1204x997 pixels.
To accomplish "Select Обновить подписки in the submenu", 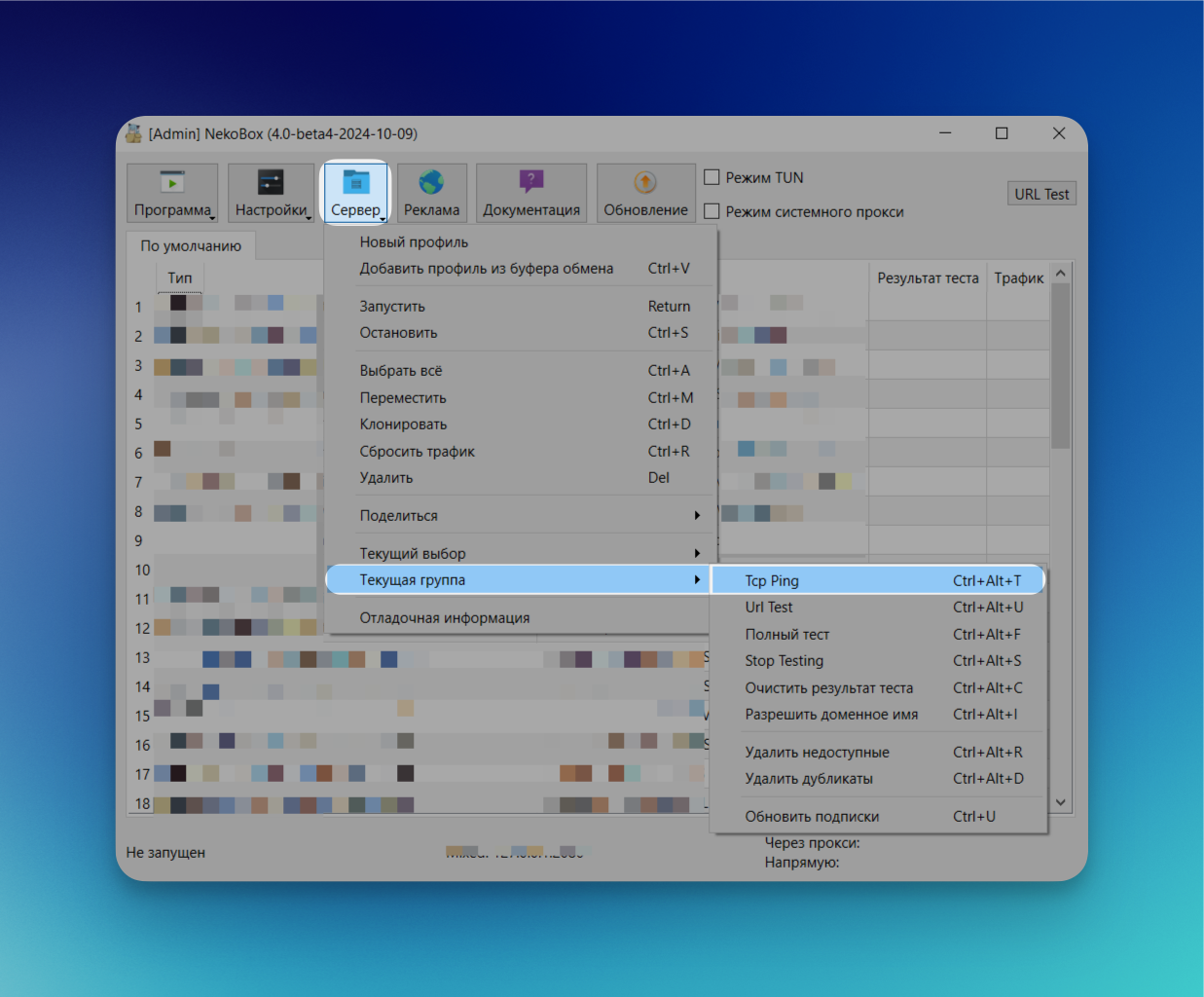I will click(x=879, y=817).
